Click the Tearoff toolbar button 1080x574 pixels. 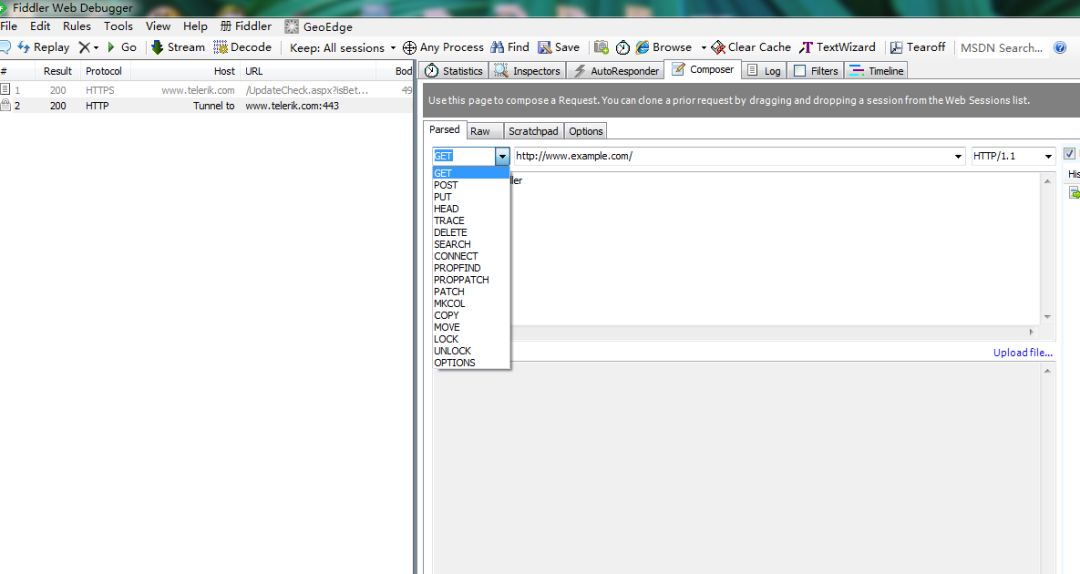point(917,48)
